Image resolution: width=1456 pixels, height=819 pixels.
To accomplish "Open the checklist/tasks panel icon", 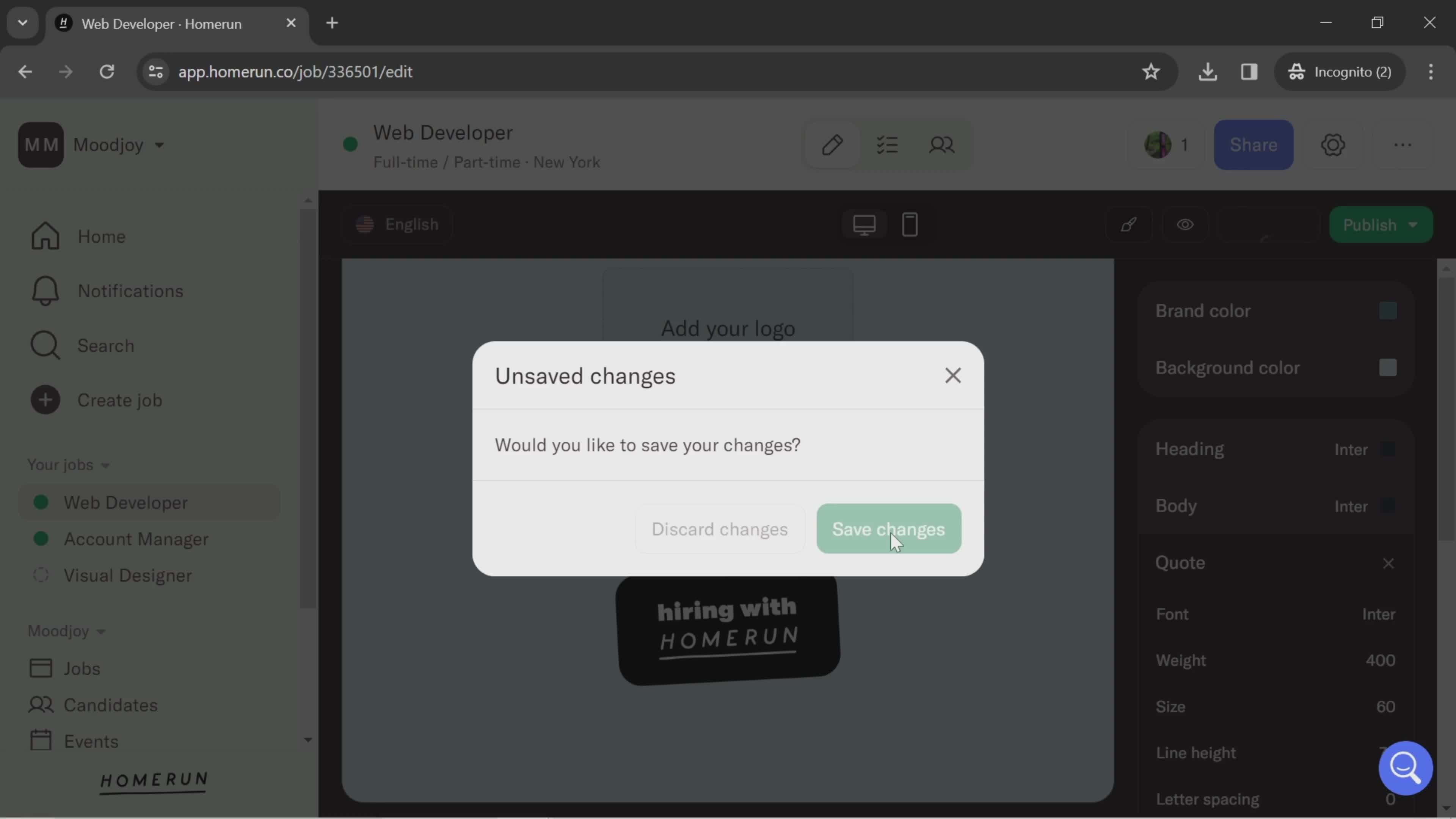I will pos(887,144).
